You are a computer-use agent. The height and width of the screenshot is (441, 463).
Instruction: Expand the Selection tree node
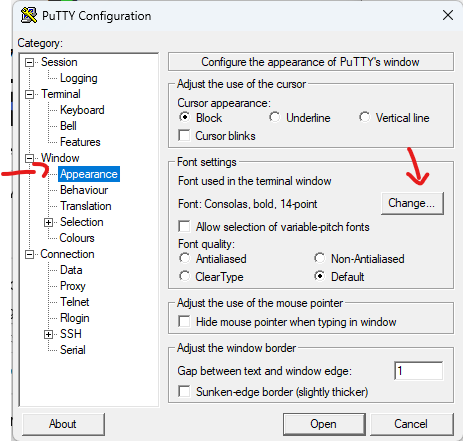(x=48, y=222)
